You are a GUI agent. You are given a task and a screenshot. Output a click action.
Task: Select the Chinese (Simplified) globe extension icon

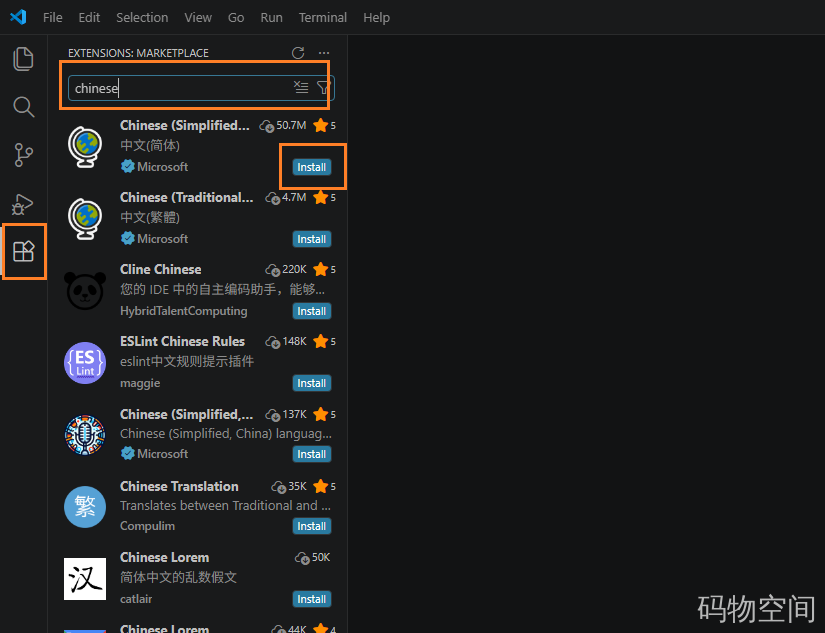click(x=85, y=146)
